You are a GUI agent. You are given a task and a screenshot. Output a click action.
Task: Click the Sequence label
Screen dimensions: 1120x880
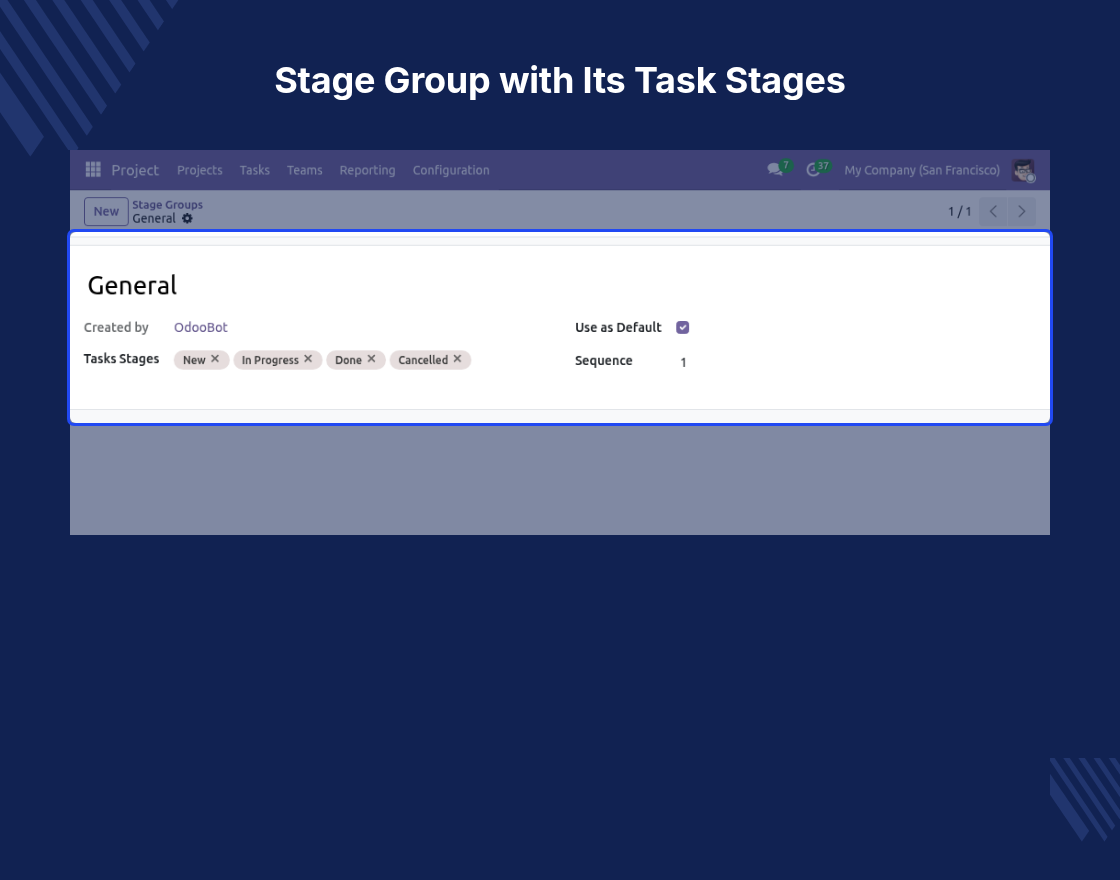[x=604, y=361]
